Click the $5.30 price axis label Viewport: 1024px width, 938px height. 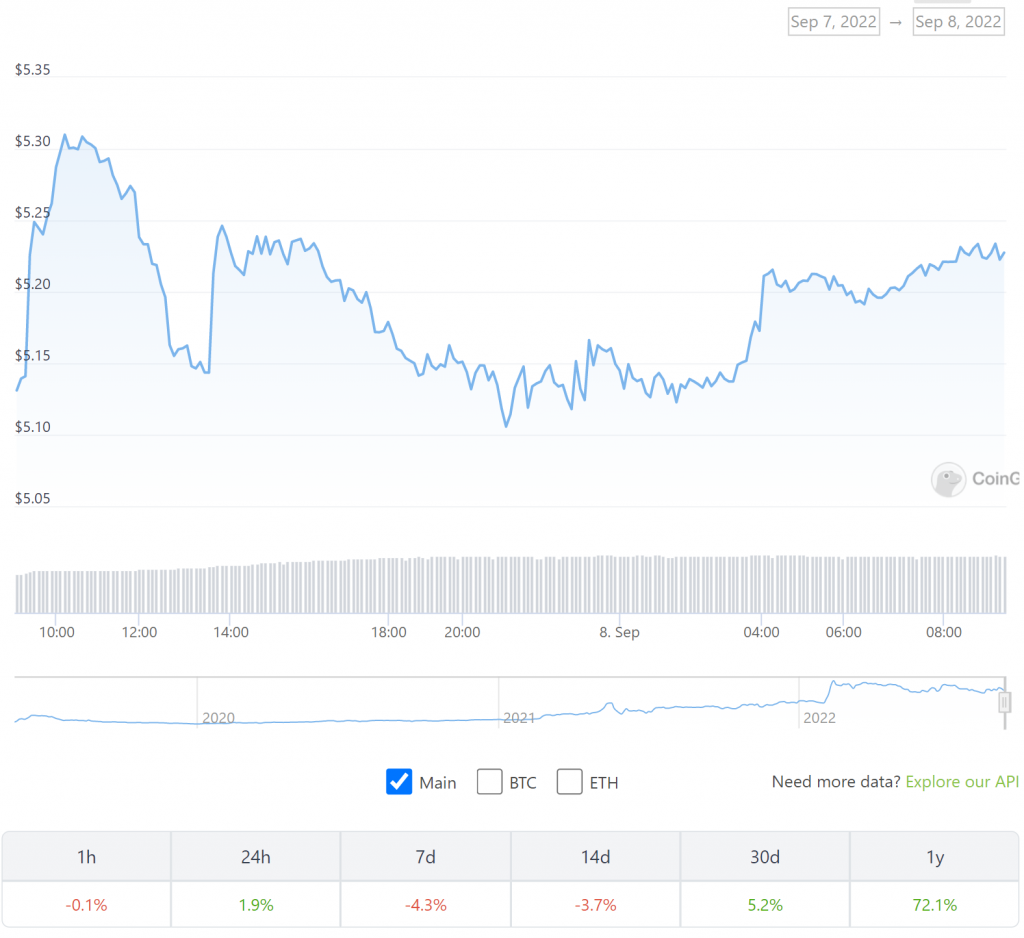click(33, 141)
